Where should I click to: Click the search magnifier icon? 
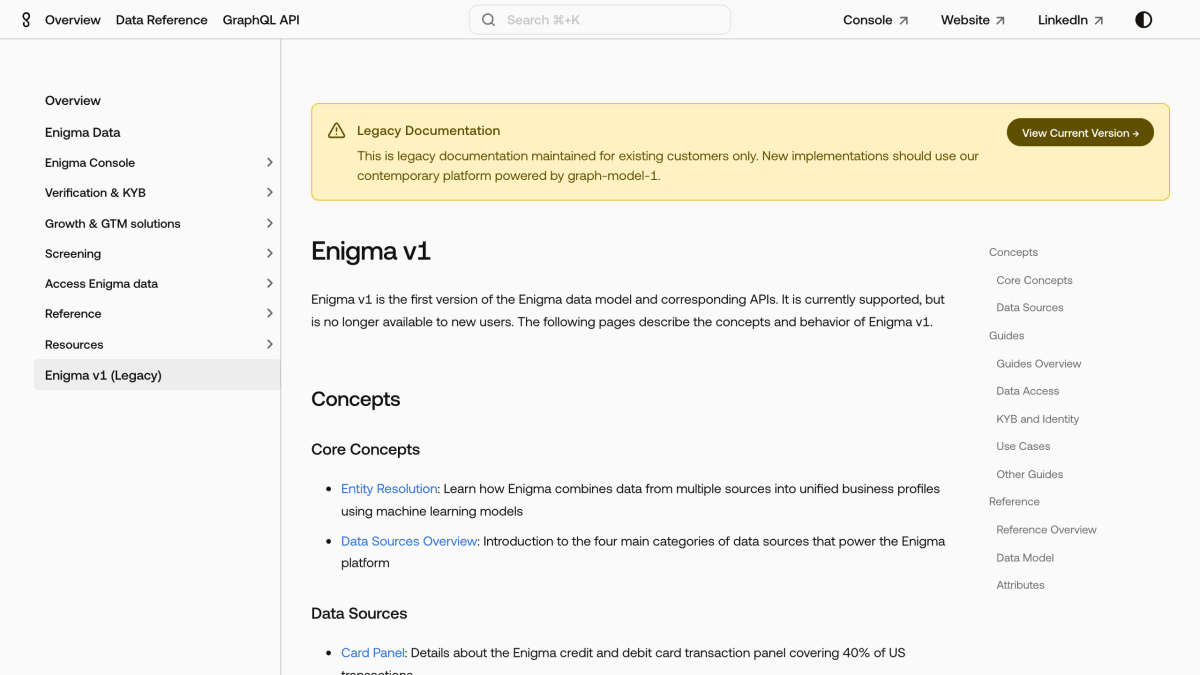(489, 20)
